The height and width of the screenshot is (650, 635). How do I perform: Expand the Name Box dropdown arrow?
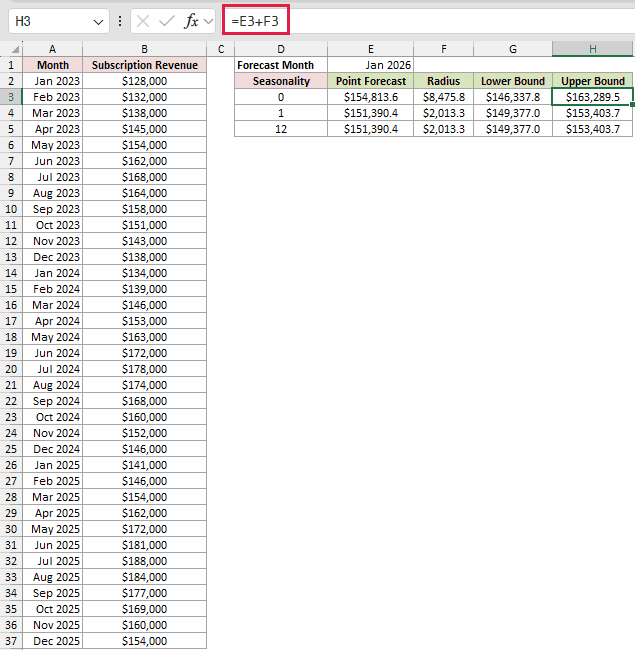click(x=98, y=22)
